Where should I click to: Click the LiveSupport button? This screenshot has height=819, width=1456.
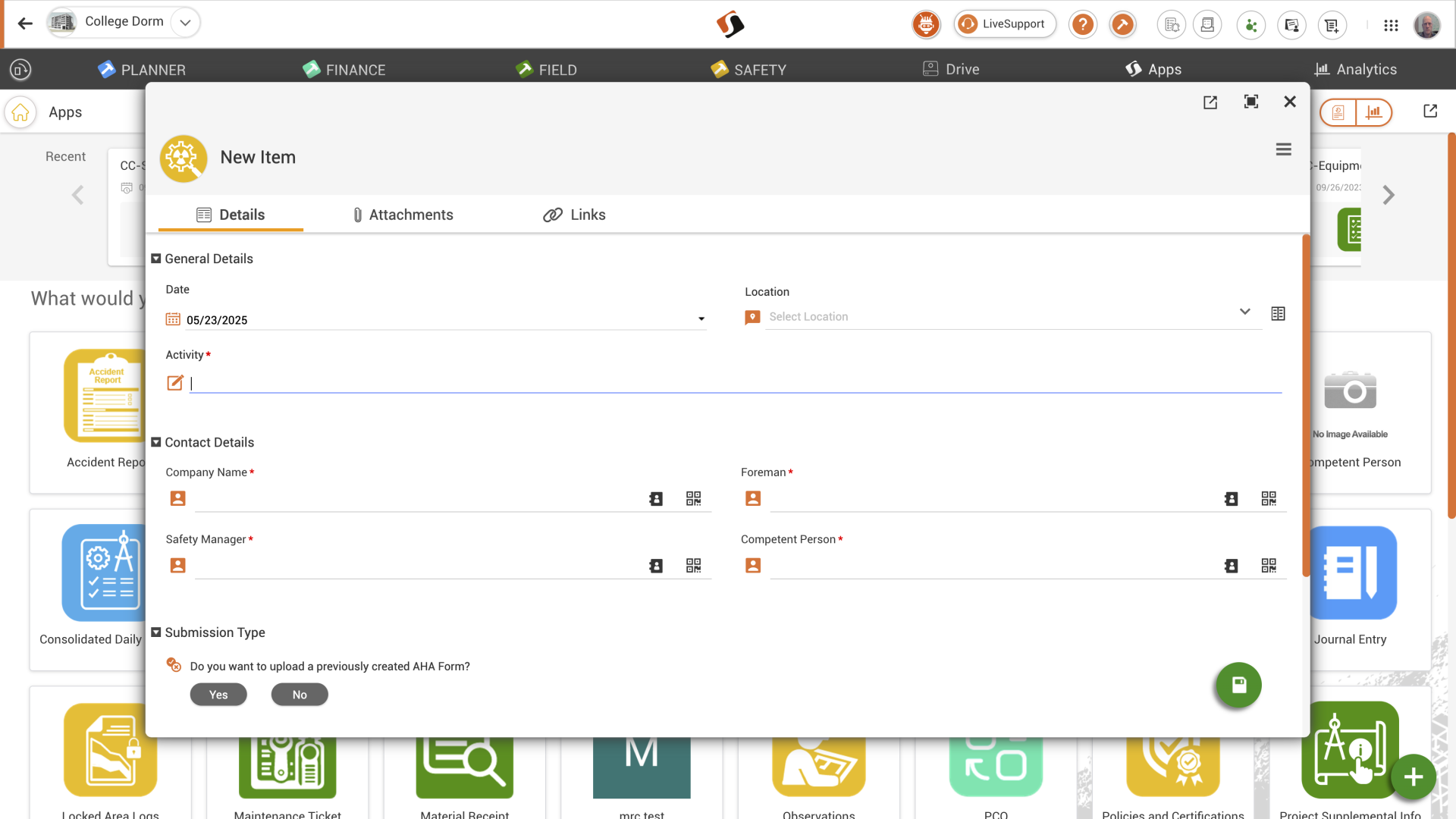click(x=1004, y=24)
